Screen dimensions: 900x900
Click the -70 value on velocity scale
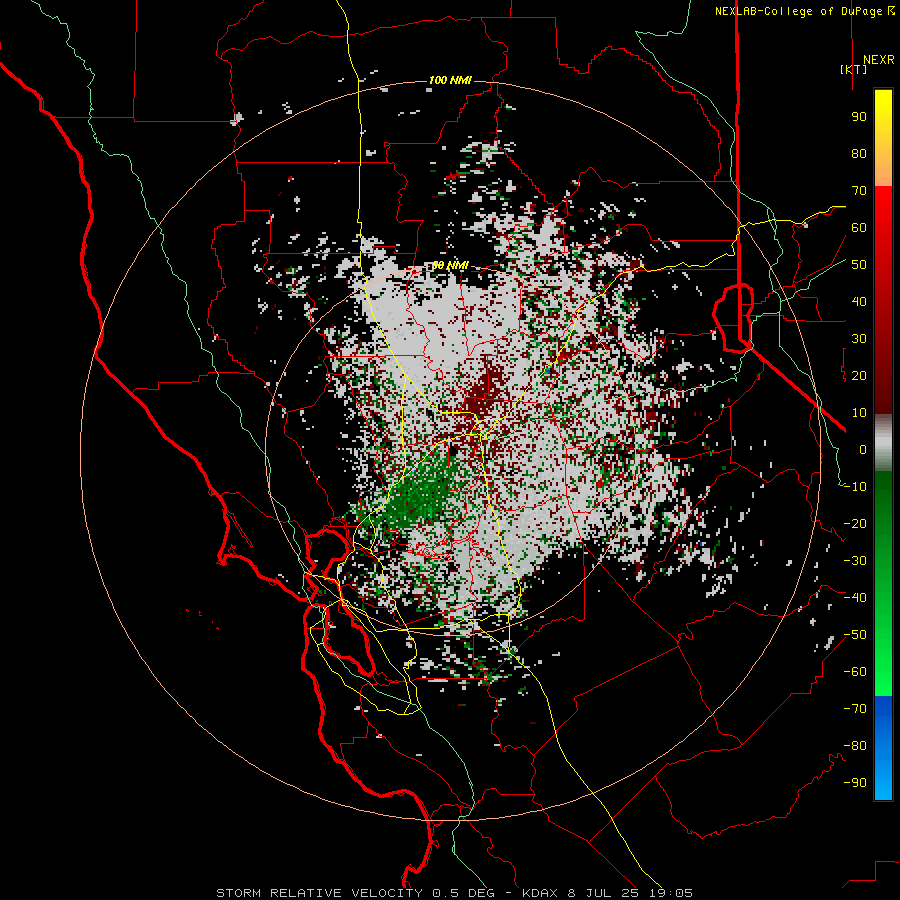855,709
